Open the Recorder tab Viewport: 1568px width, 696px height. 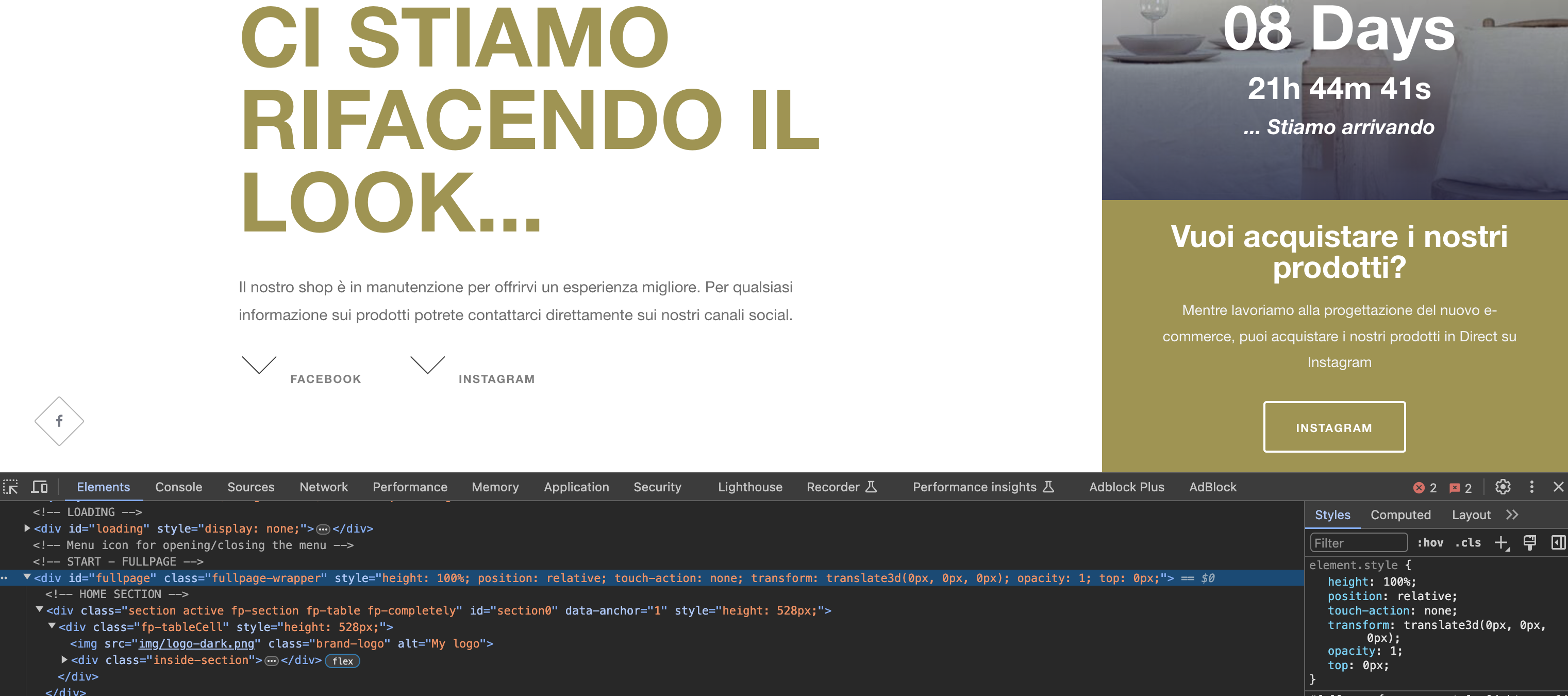point(841,487)
